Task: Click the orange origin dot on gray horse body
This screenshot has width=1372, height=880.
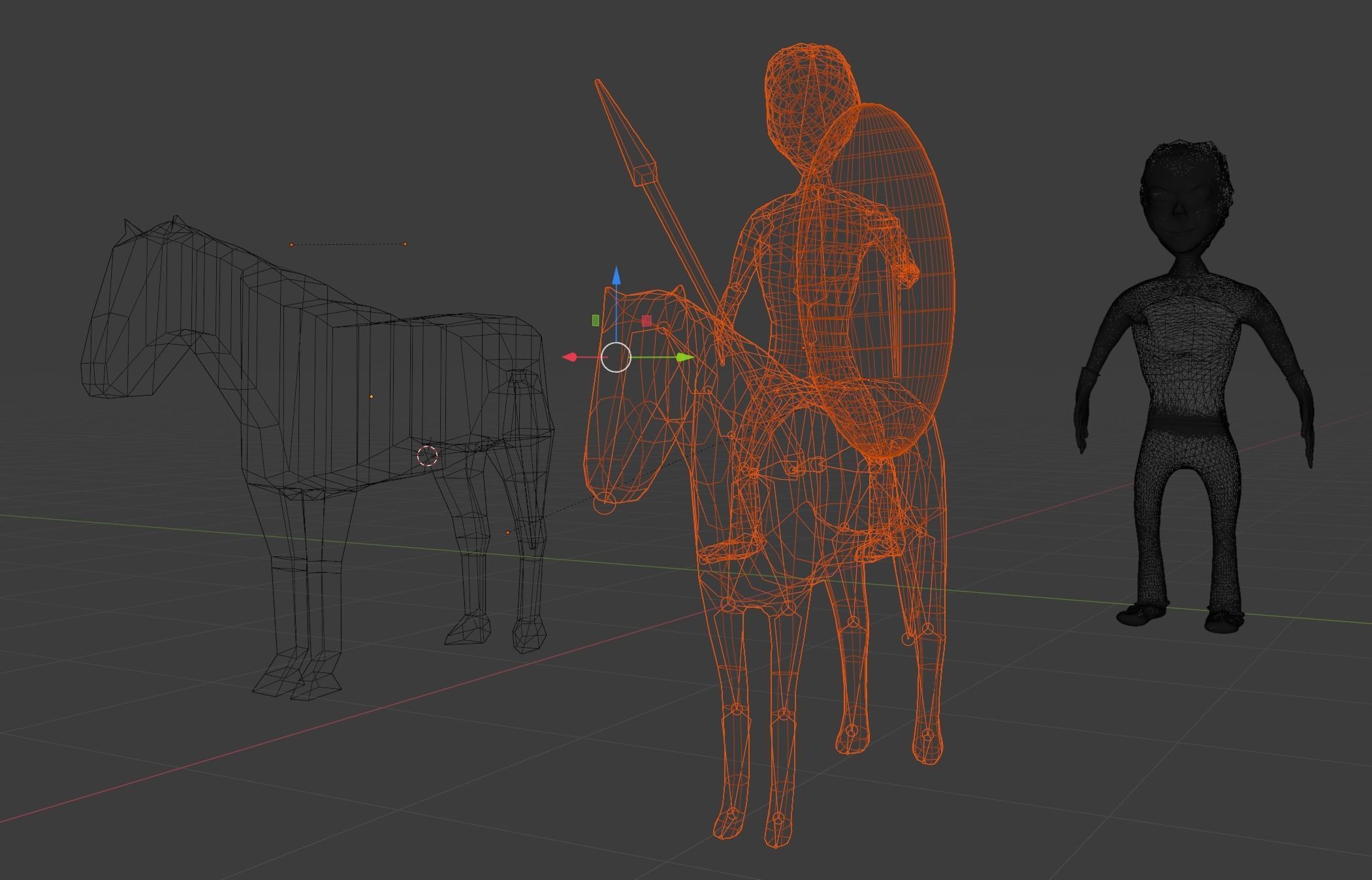Action: [372, 396]
